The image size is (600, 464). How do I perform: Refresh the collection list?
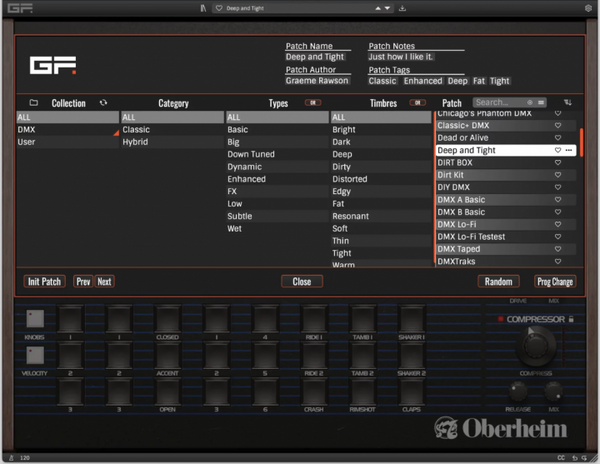pos(103,103)
